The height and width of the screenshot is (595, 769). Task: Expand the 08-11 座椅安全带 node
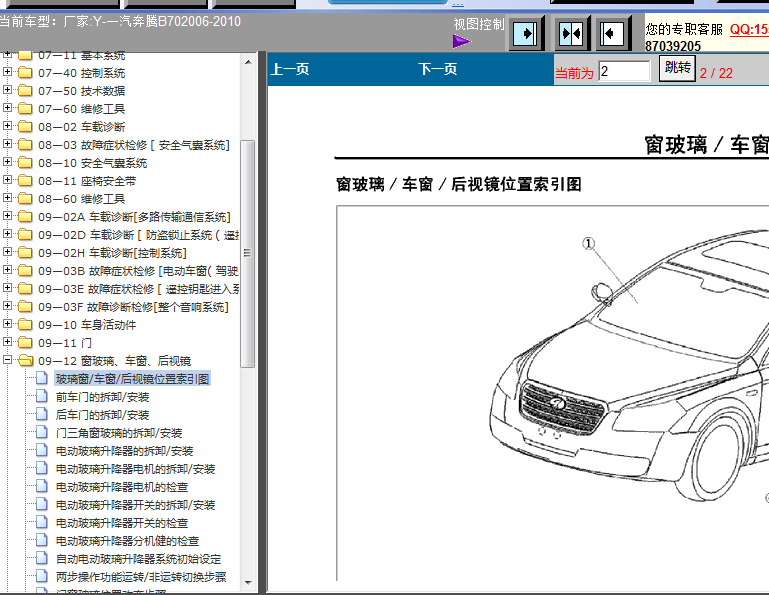(x=7, y=180)
